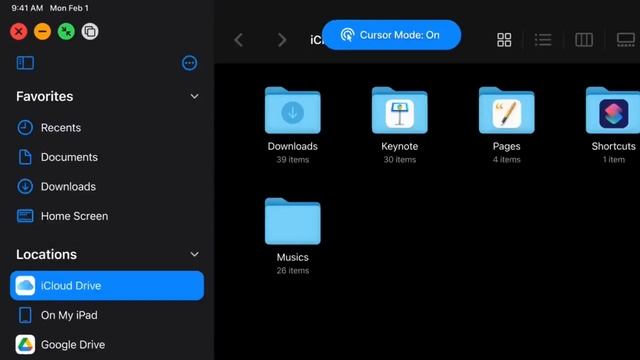Open Recents in the sidebar
The height and width of the screenshot is (360, 640).
pos(107,128)
